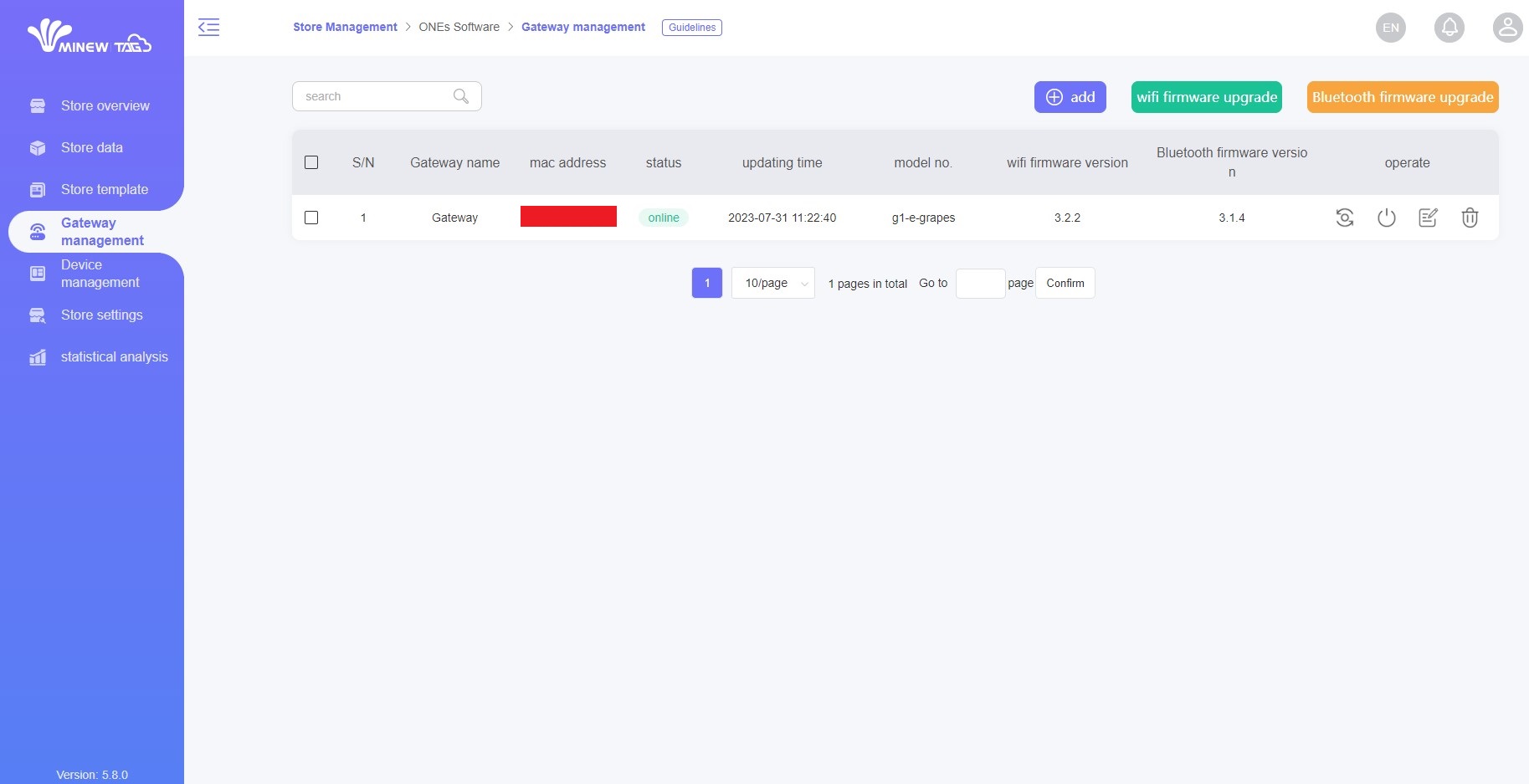
Task: Click wifi firmware upgrade button
Action: [1206, 97]
